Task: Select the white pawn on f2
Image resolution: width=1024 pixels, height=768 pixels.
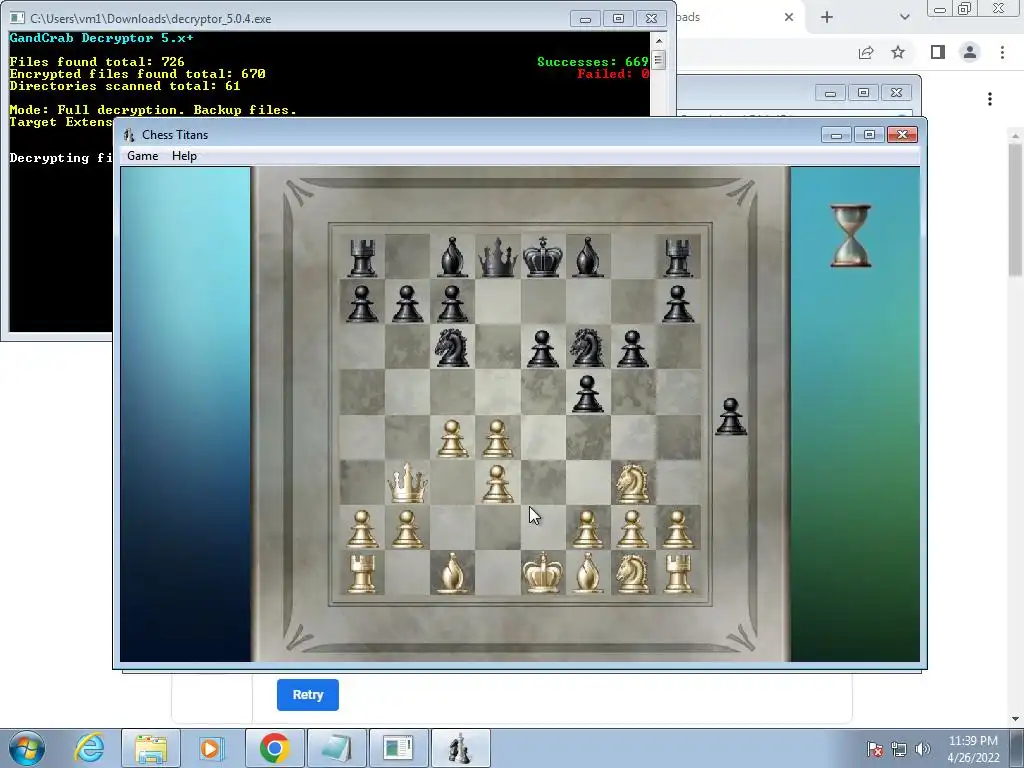Action: [x=587, y=528]
